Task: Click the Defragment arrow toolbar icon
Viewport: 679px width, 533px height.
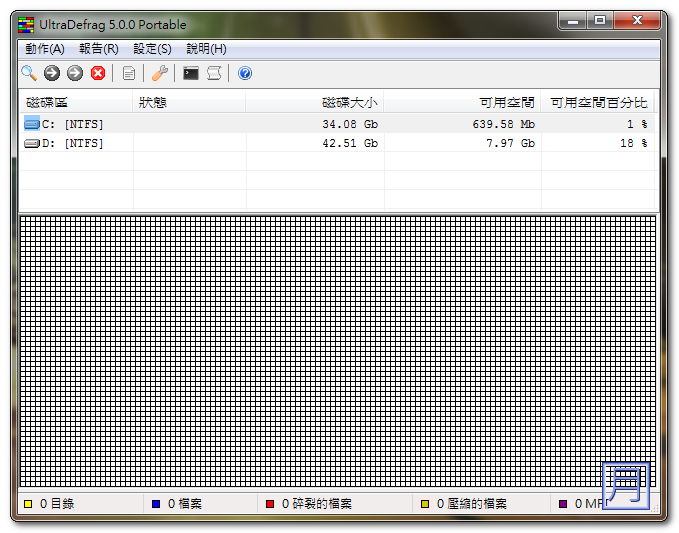Action: (x=52, y=73)
